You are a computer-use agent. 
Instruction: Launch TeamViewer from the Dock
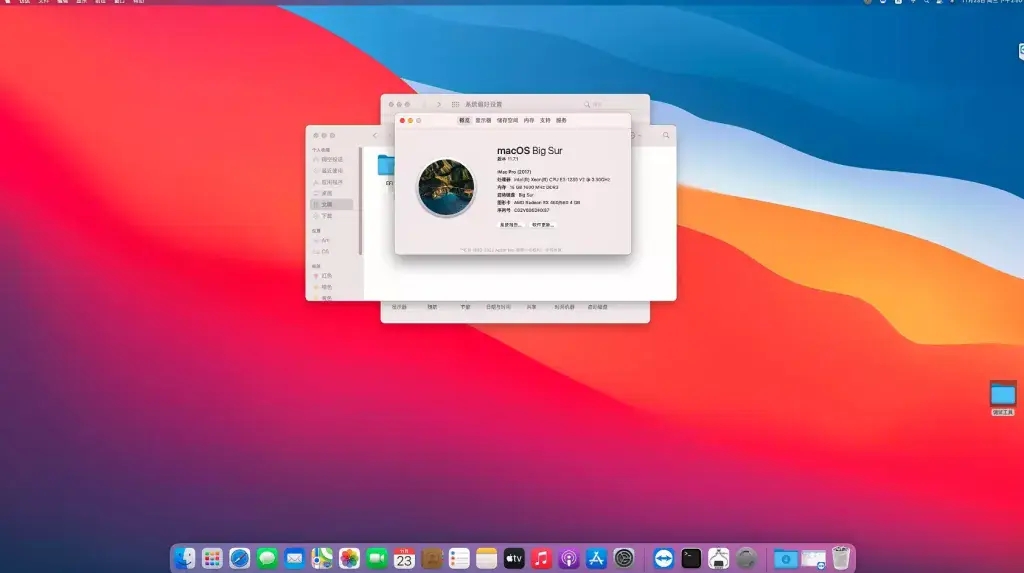coord(664,559)
